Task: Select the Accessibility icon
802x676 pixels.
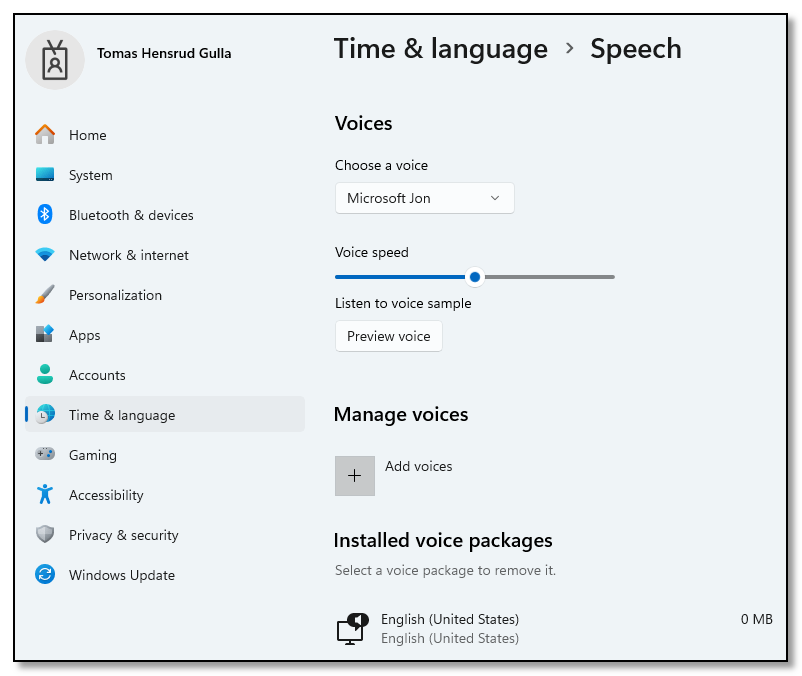Action: (46, 495)
